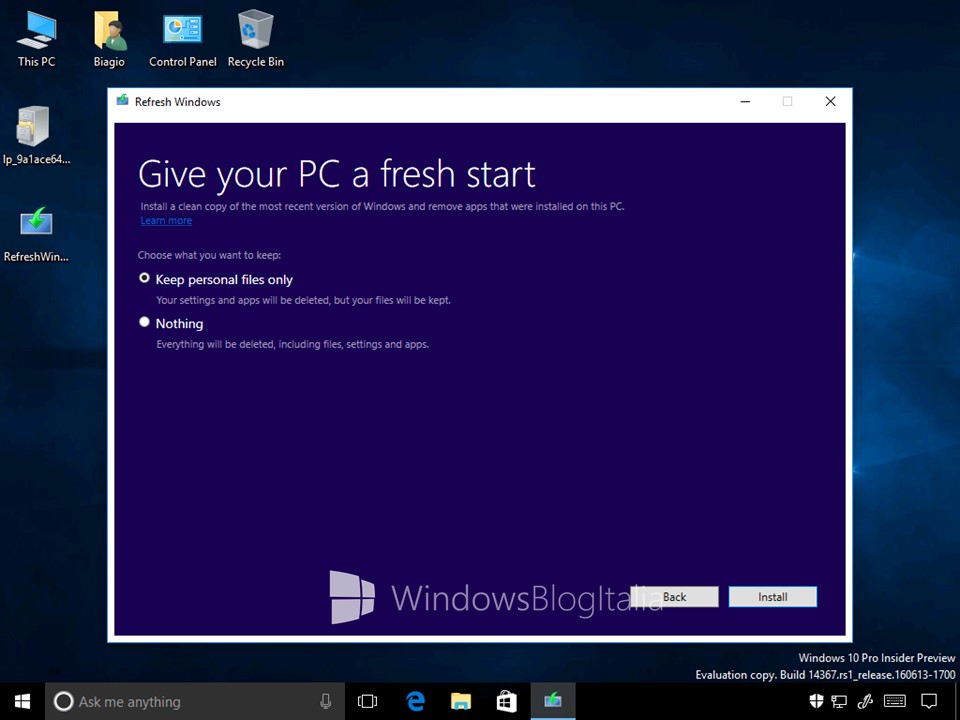Open File Explorer from the taskbar
The width and height of the screenshot is (960, 720).
pos(461,701)
